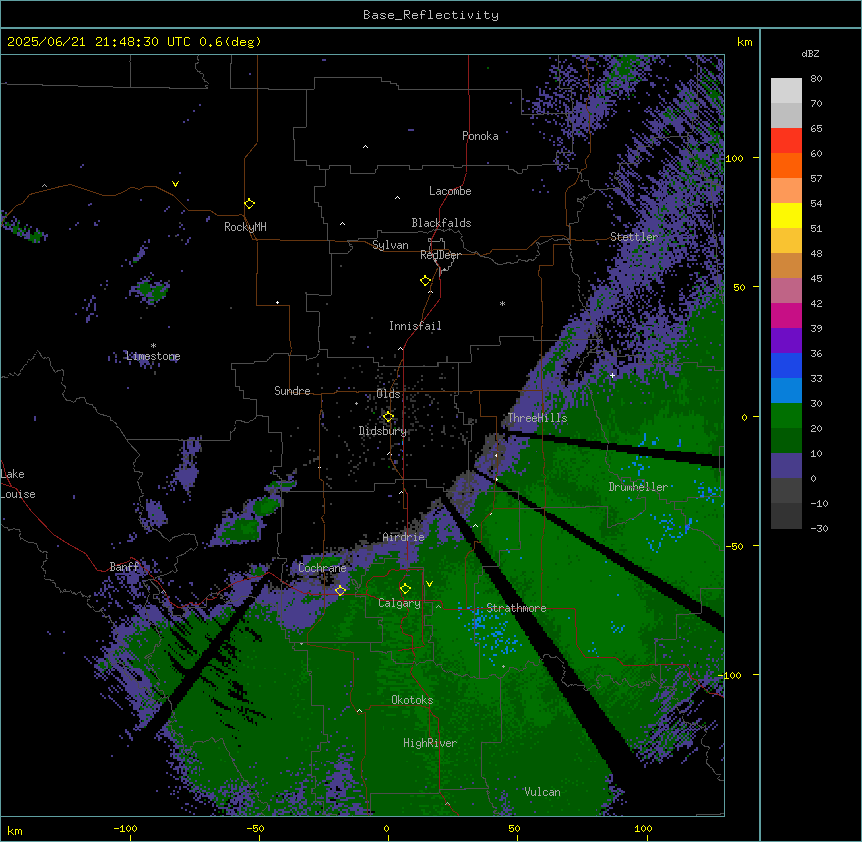The image size is (862, 842).
Task: Click the orange 60 dBZ legend swatch
Action: point(786,165)
